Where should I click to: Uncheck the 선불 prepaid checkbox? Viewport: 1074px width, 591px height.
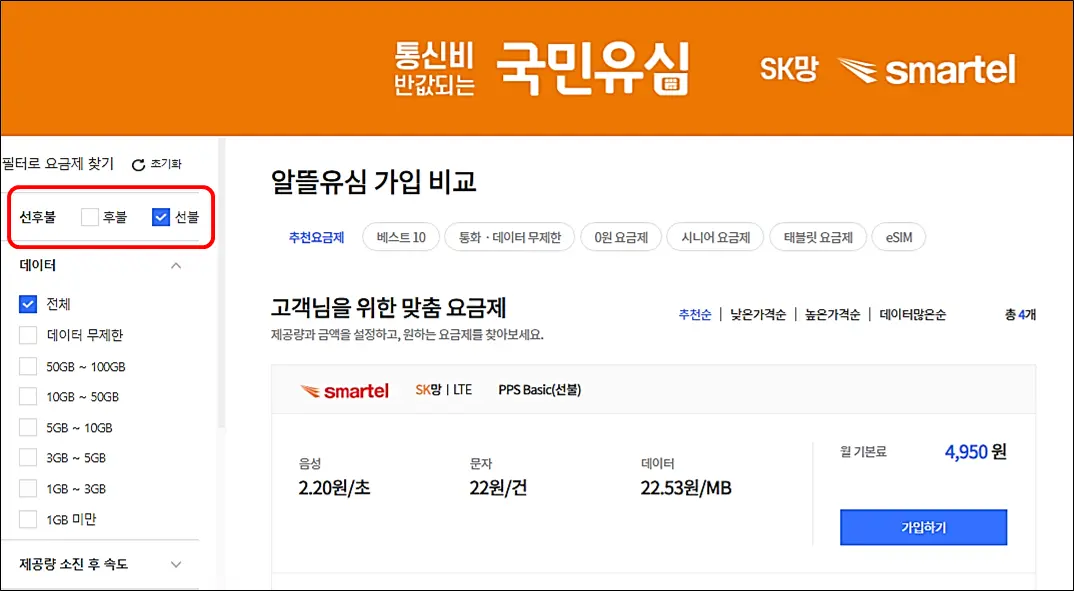pos(160,217)
